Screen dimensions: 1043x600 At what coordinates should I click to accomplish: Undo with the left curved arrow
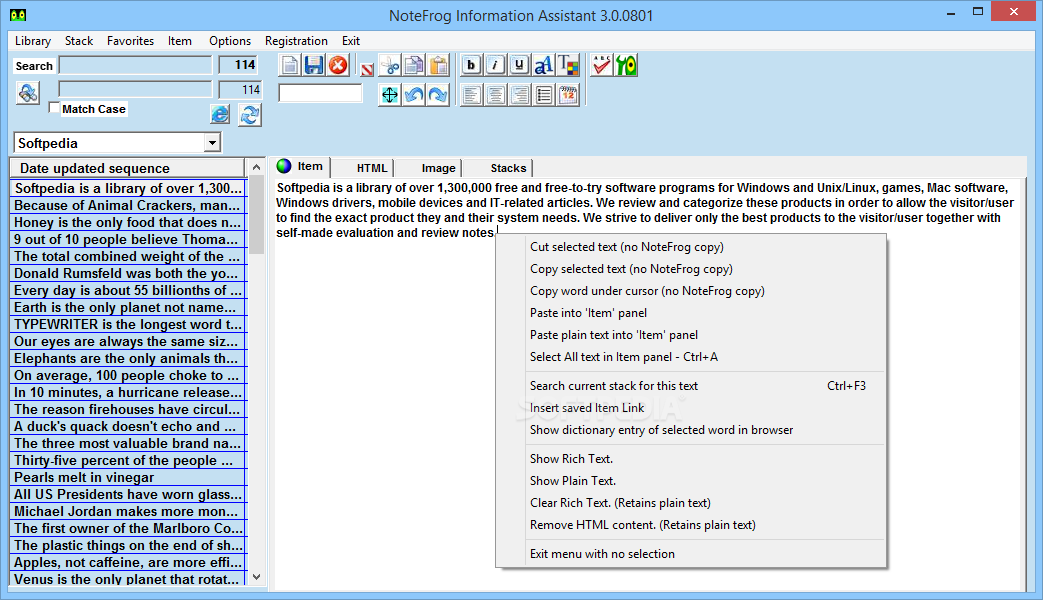coord(414,94)
